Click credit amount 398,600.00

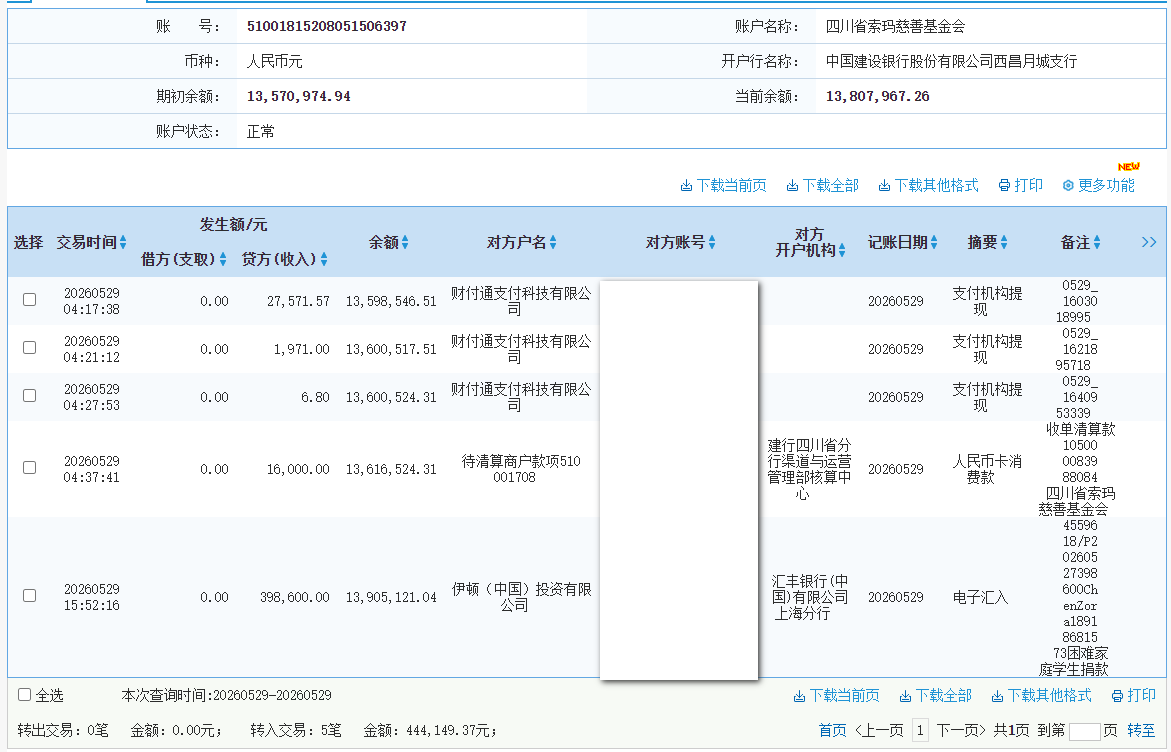click(x=294, y=597)
